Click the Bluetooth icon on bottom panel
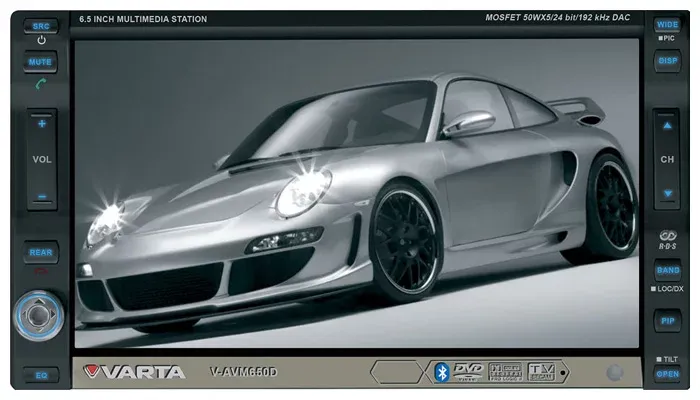This screenshot has height=400, width=700. [x=442, y=372]
